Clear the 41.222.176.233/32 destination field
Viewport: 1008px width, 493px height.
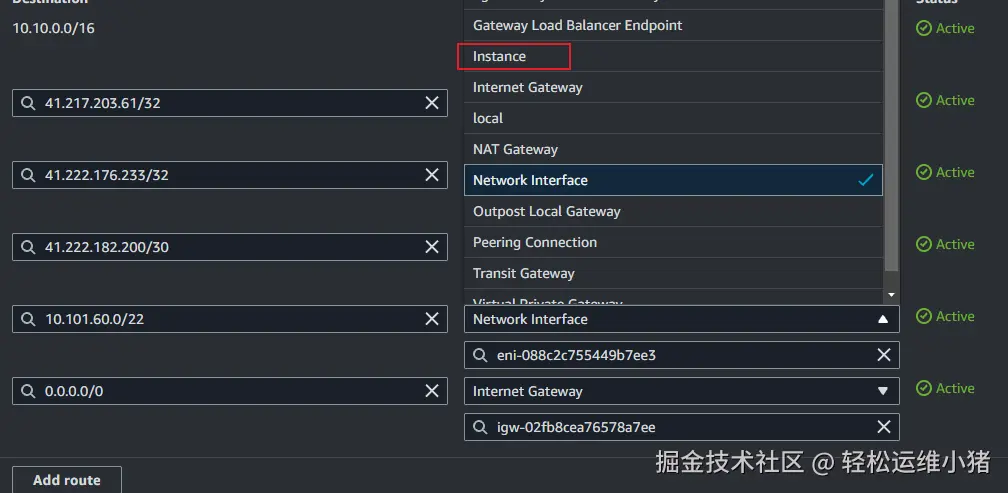[x=432, y=175]
